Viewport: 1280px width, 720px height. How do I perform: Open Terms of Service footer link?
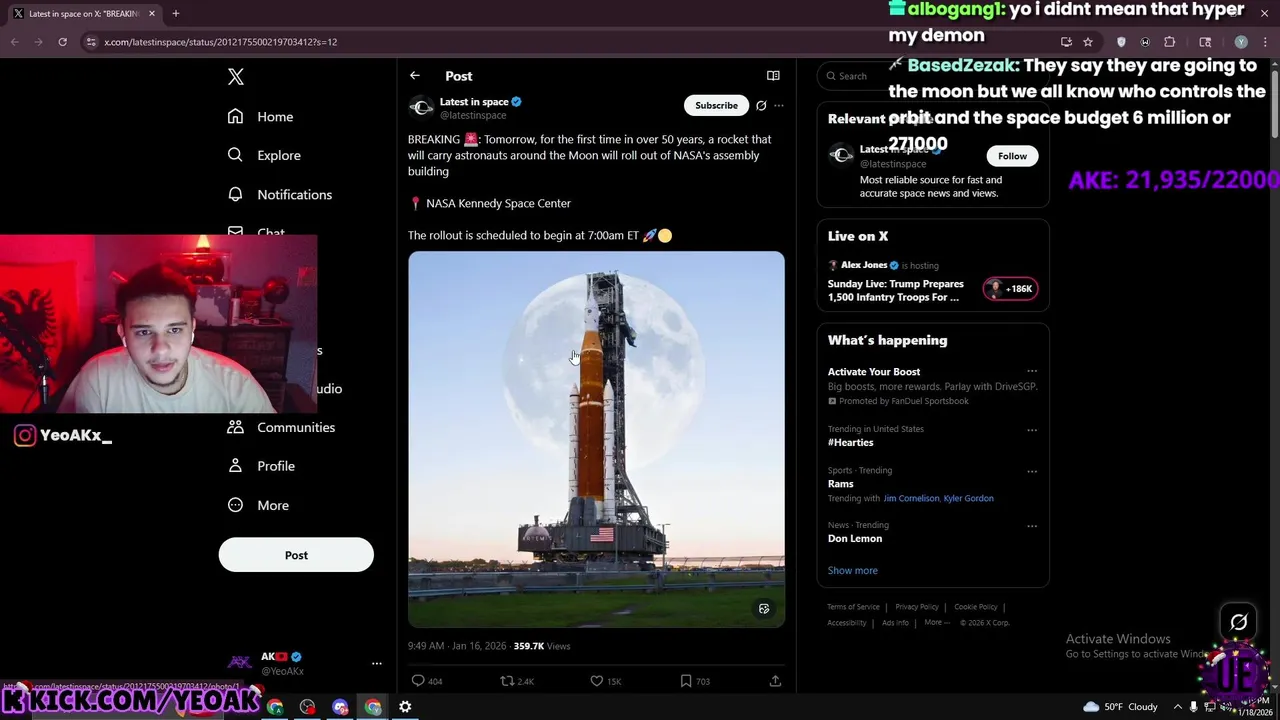tap(853, 607)
